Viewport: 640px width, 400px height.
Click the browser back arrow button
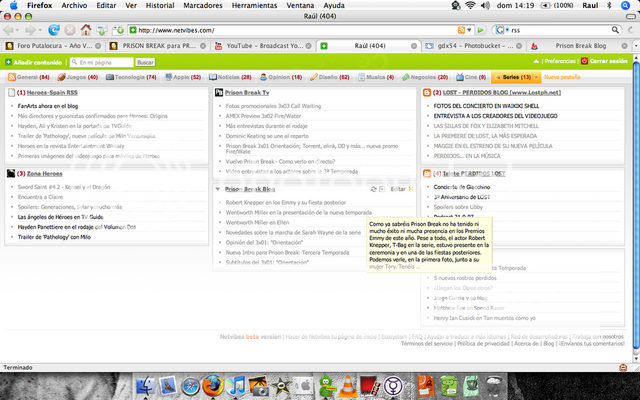pyautogui.click(x=12, y=30)
